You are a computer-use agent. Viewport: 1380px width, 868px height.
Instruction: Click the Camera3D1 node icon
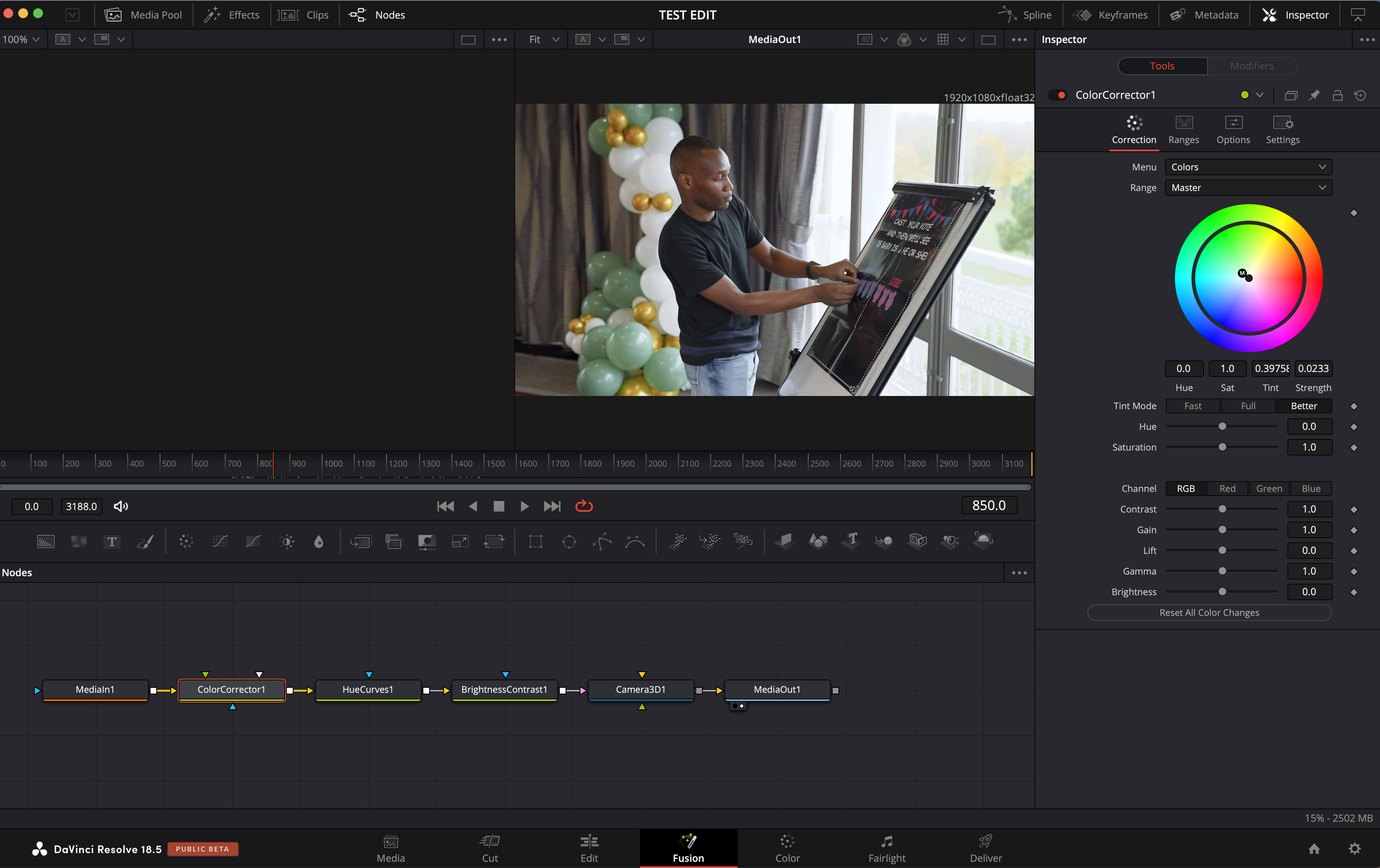(640, 689)
